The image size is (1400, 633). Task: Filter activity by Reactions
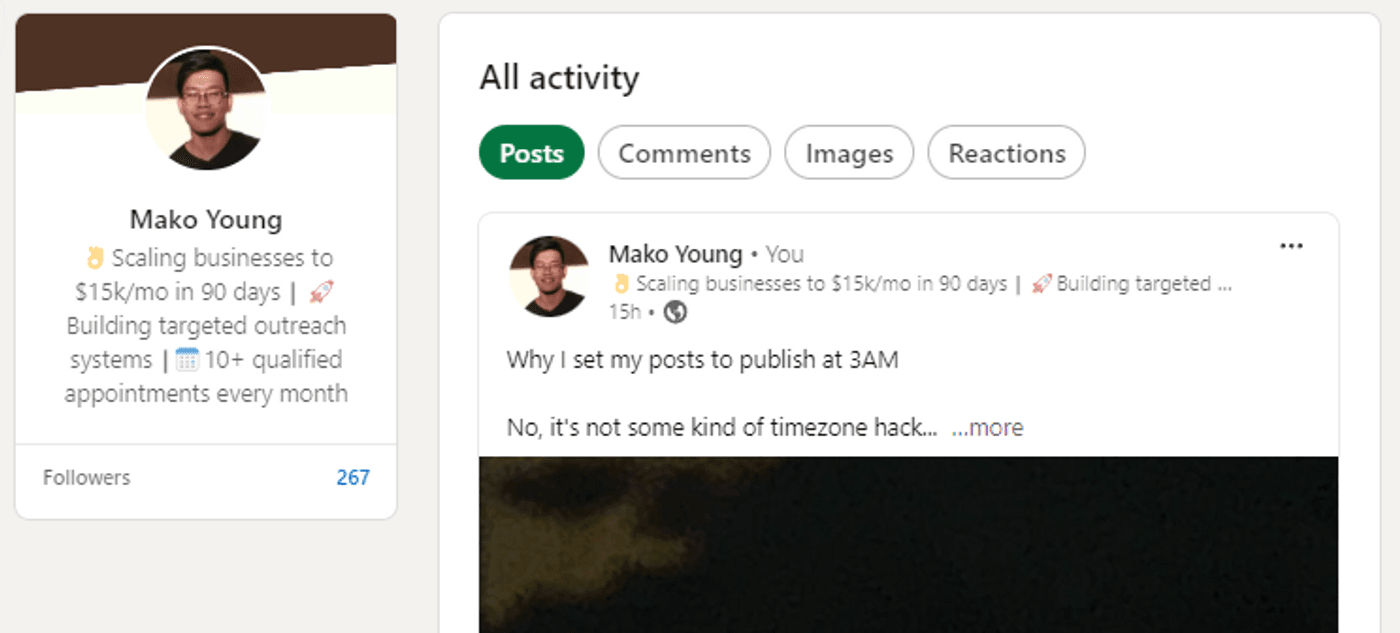pyautogui.click(x=1006, y=153)
